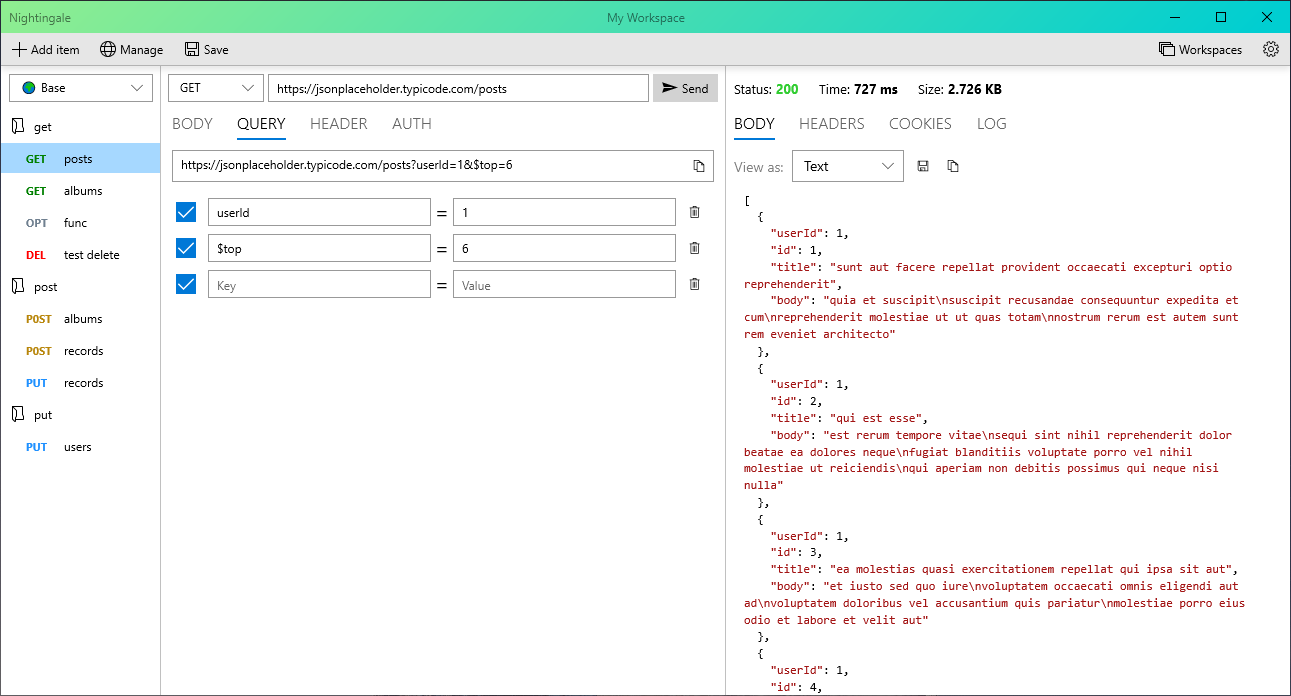Click the Status 200 text
The width and height of the screenshot is (1291, 696).
(766, 89)
